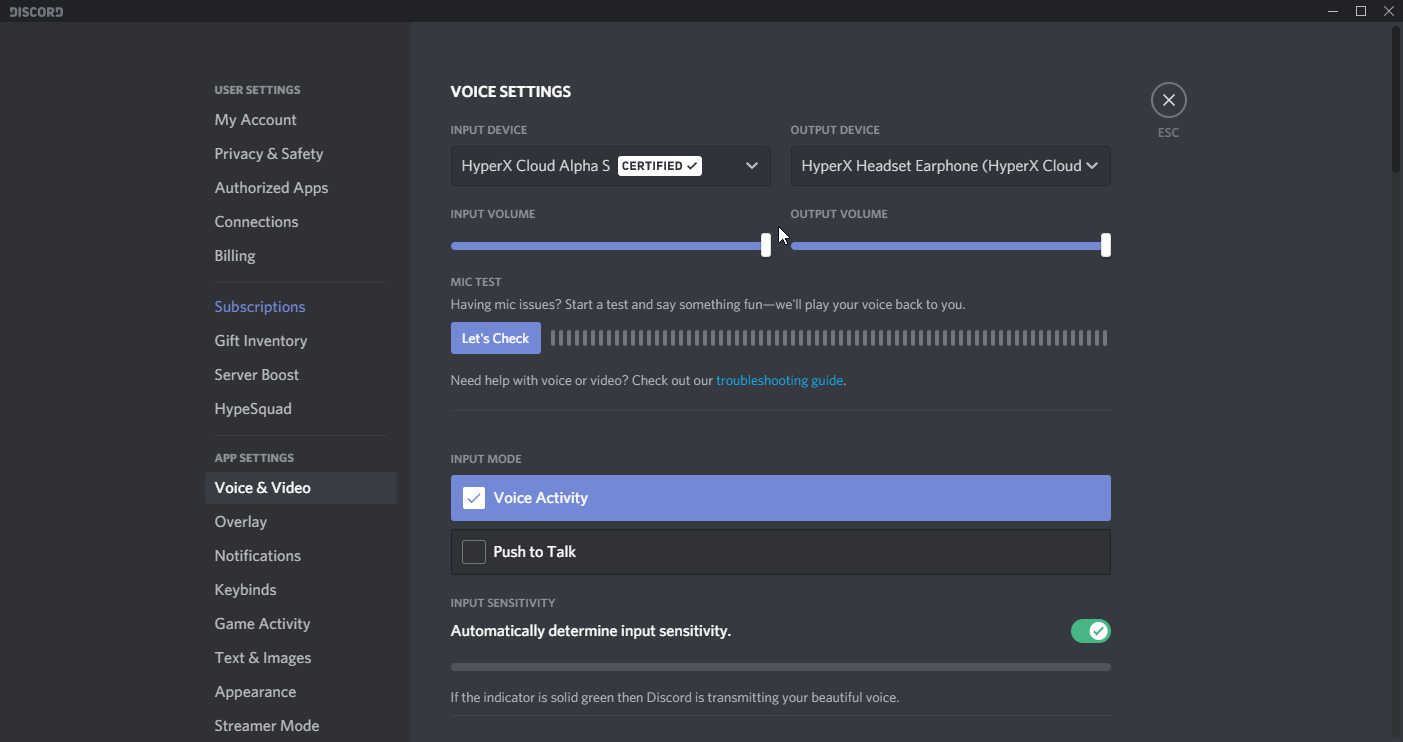Select the Push to Talk checkbox
The height and width of the screenshot is (742, 1403).
click(474, 552)
